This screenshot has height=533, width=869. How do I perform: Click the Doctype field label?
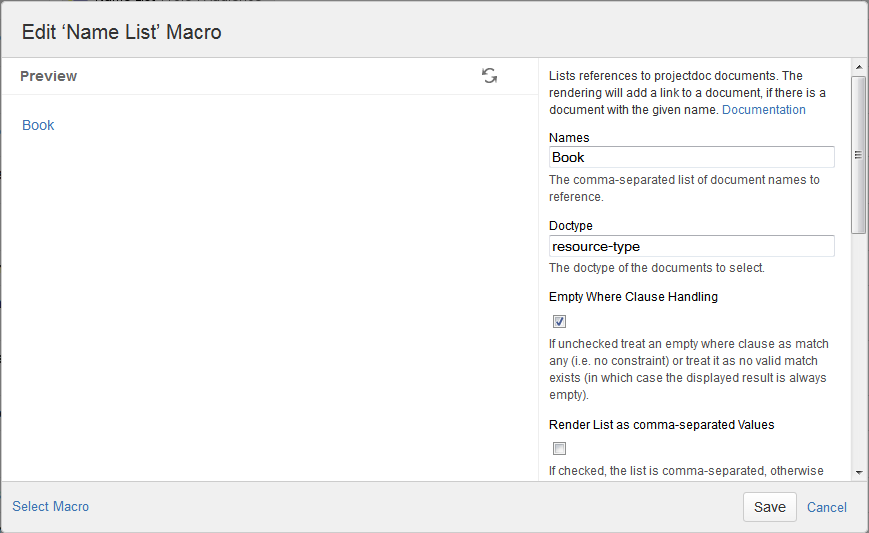(x=571, y=226)
